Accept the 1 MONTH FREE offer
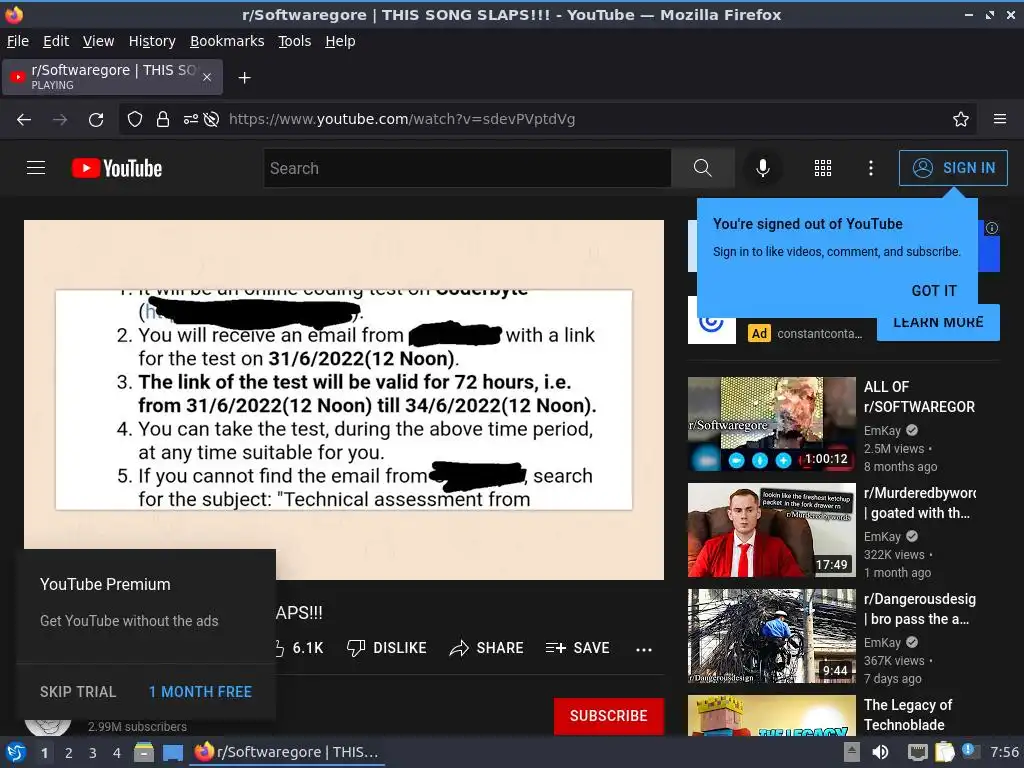The width and height of the screenshot is (1024, 768). click(x=200, y=692)
